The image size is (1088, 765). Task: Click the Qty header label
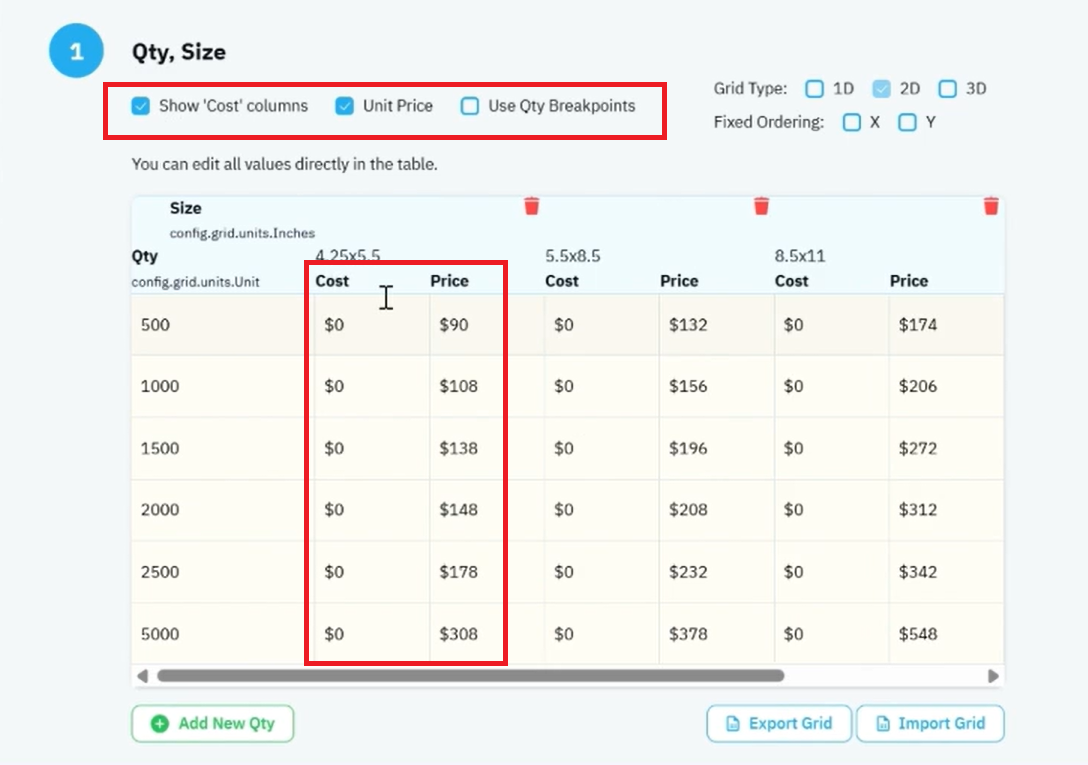pos(144,256)
